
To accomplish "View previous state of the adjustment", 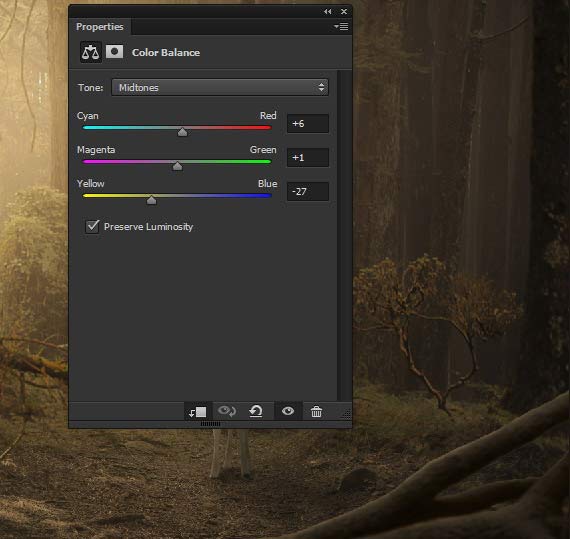I will click(227, 411).
